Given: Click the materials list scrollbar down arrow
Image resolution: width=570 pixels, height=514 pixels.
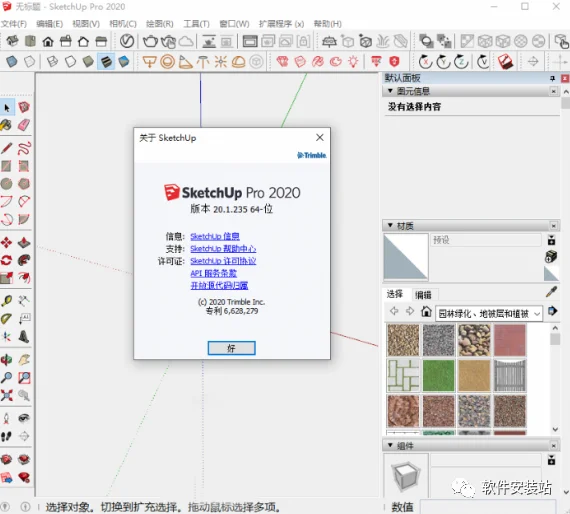Looking at the screenshot, I should 555,429.
